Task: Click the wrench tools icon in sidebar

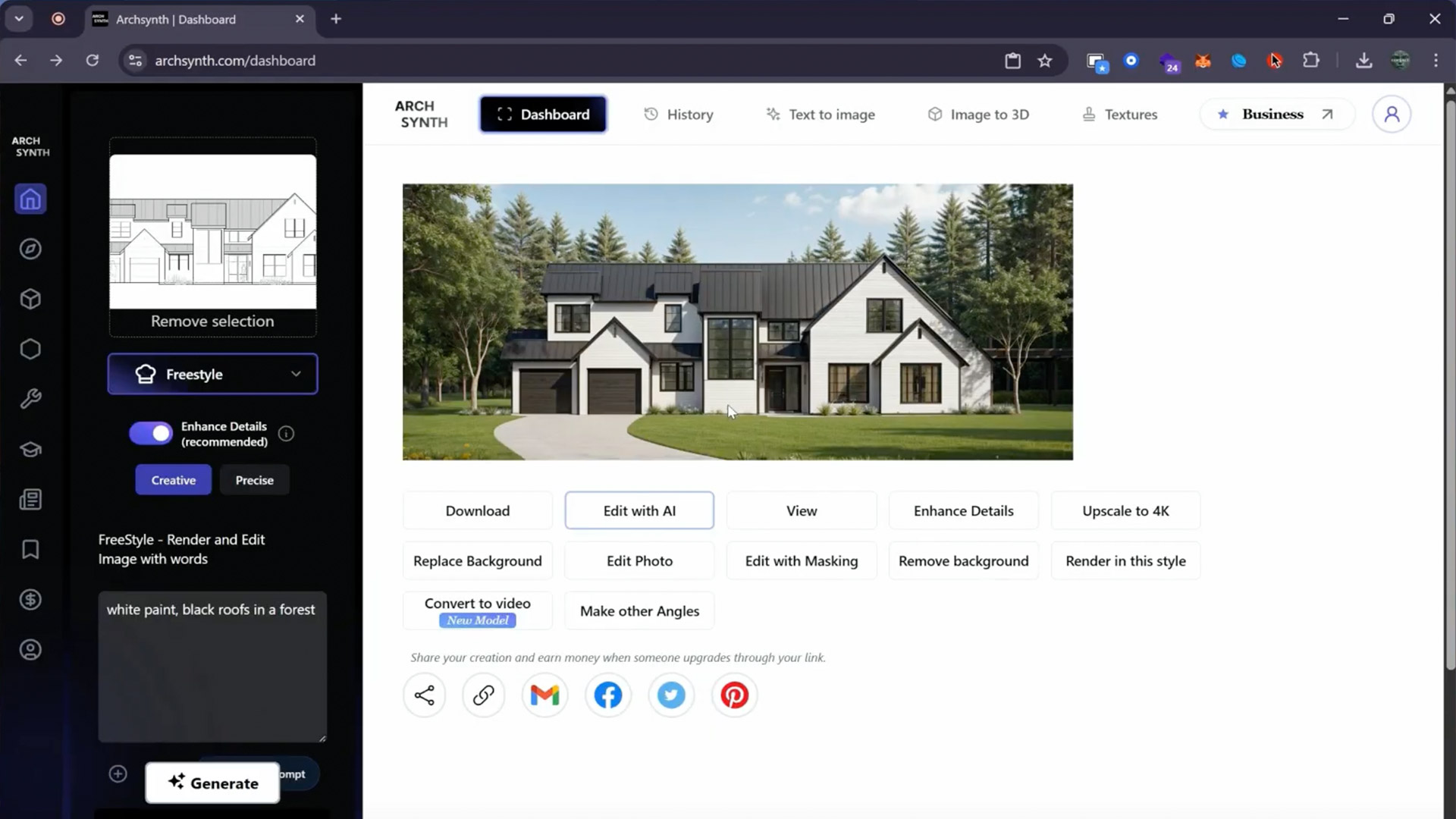Action: pyautogui.click(x=30, y=399)
